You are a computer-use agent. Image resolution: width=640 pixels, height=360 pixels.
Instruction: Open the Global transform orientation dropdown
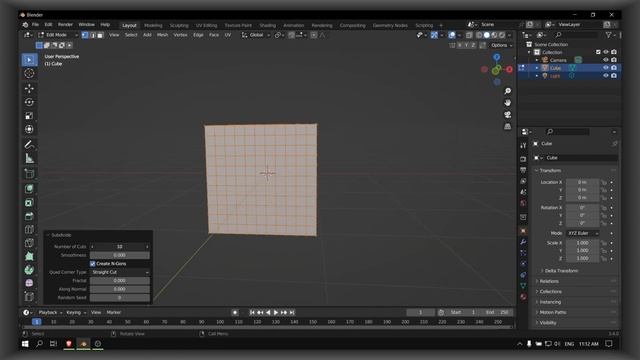point(256,35)
